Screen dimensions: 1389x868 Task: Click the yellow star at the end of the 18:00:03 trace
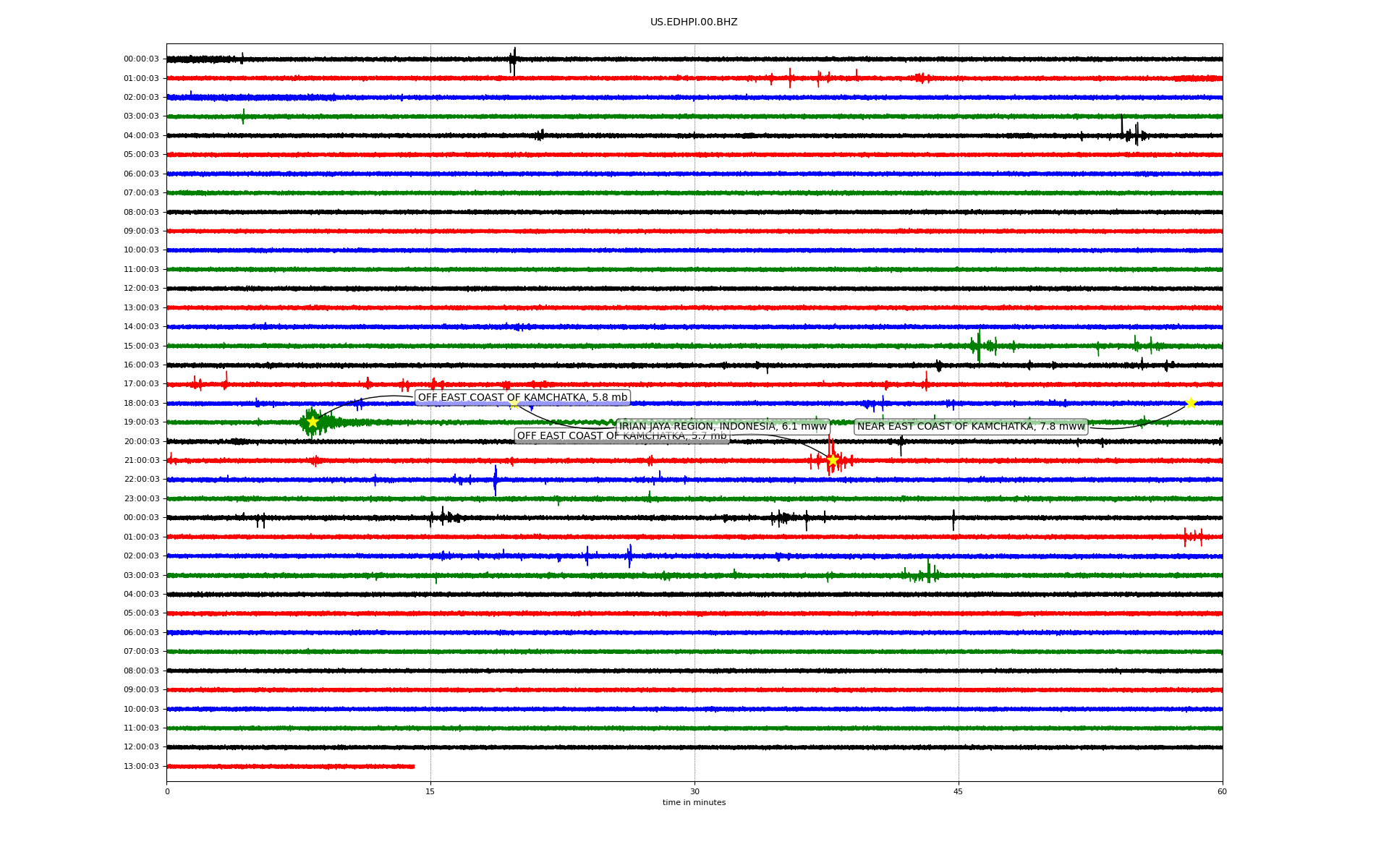coord(1191,403)
